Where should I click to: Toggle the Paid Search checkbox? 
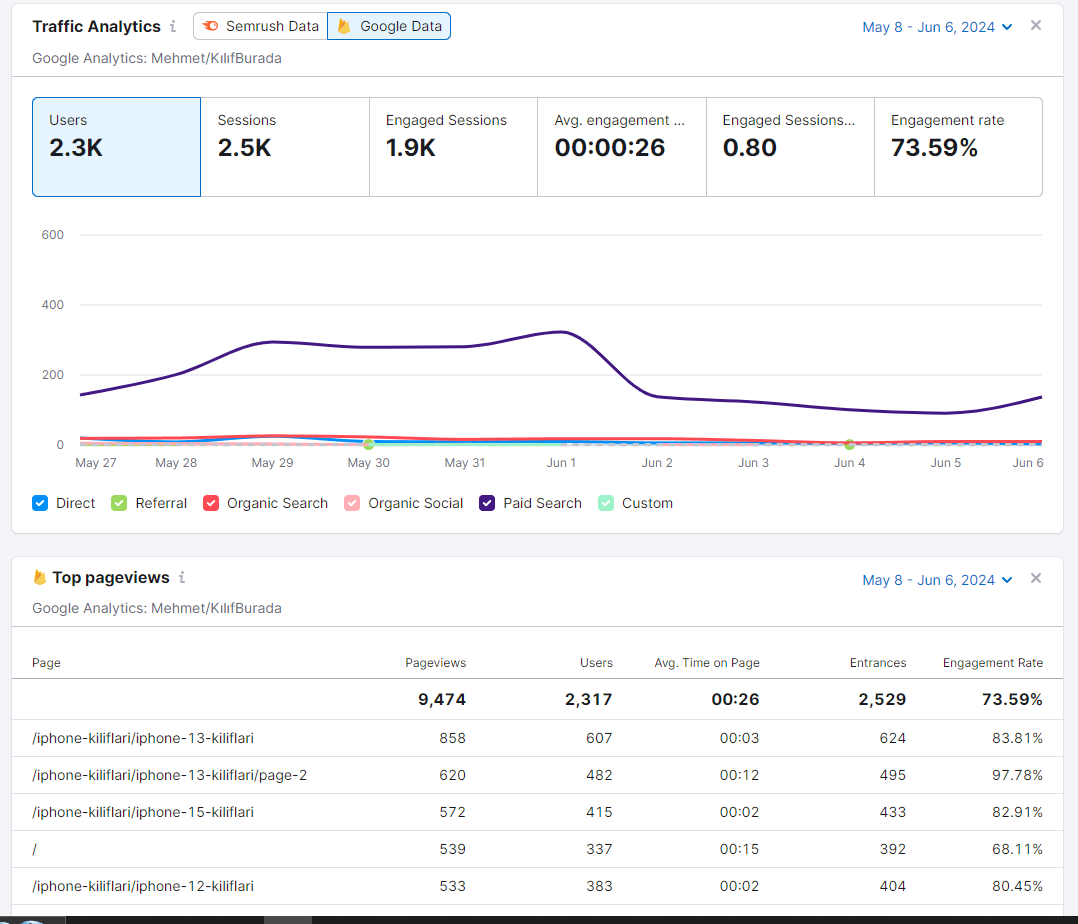click(x=487, y=503)
